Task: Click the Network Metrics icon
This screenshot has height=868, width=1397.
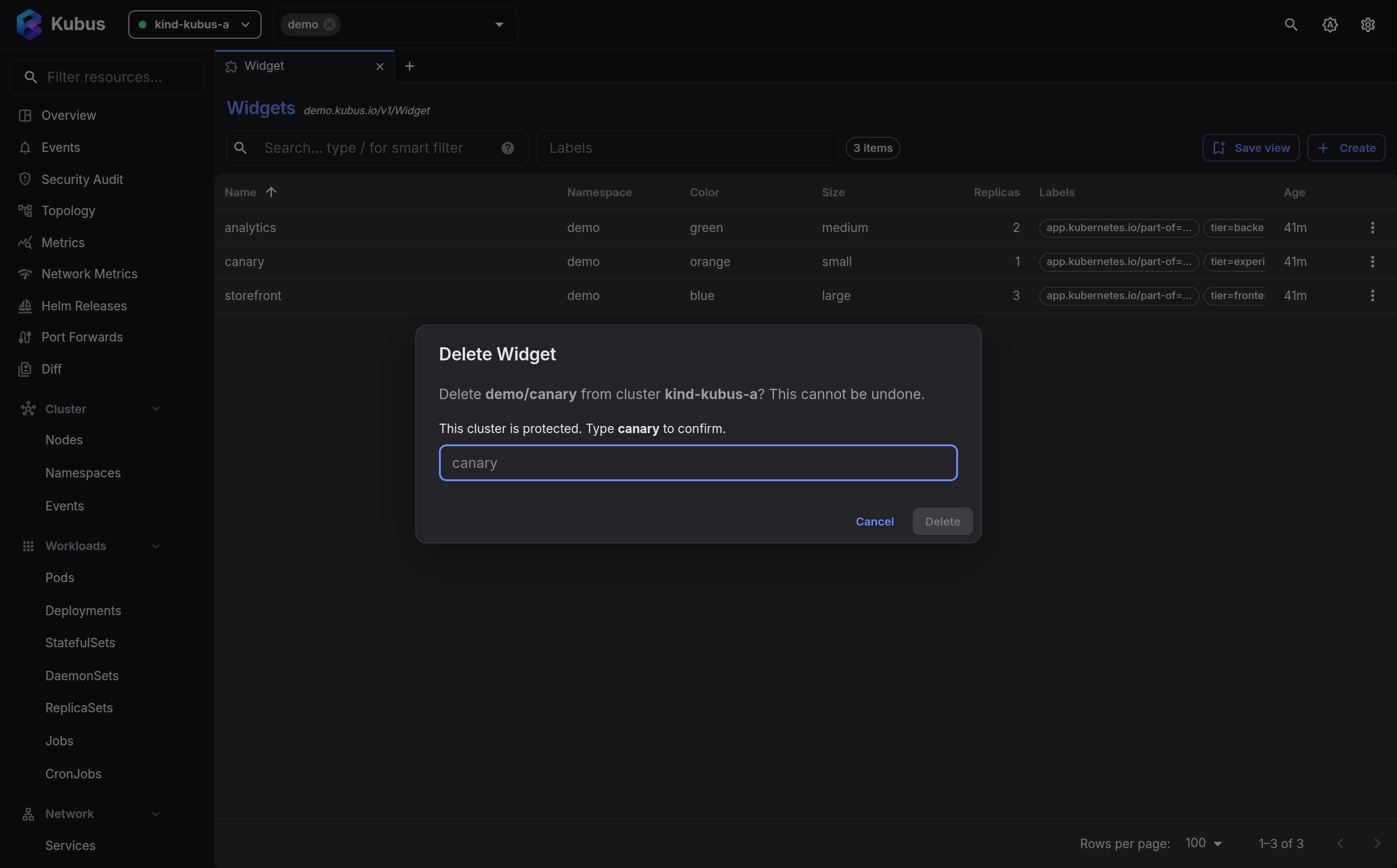Action: [x=25, y=274]
